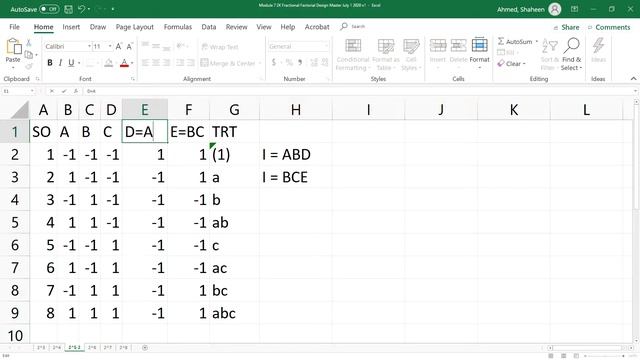Viewport: 640px width, 360px height.
Task: Click Merge & Center button
Action: coord(228,63)
